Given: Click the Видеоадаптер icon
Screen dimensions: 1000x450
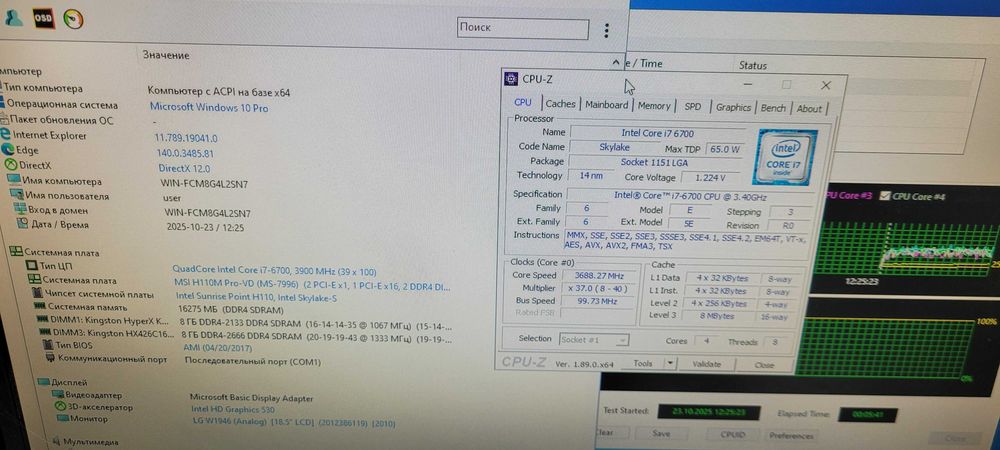Looking at the screenshot, I should 57,395.
